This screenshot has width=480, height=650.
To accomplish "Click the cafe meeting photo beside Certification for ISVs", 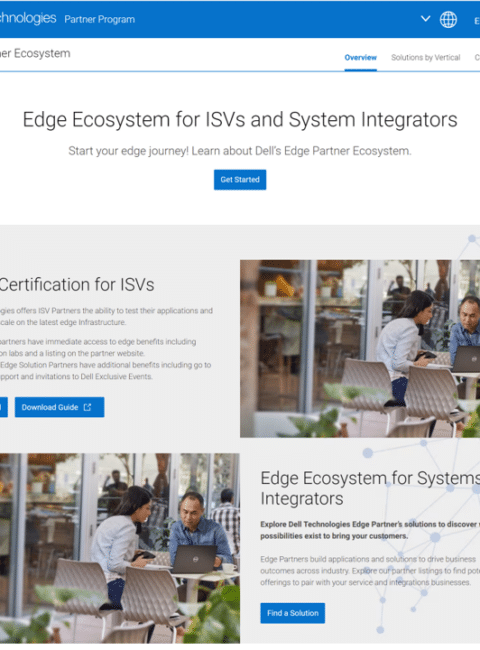I will pyautogui.click(x=360, y=349).
